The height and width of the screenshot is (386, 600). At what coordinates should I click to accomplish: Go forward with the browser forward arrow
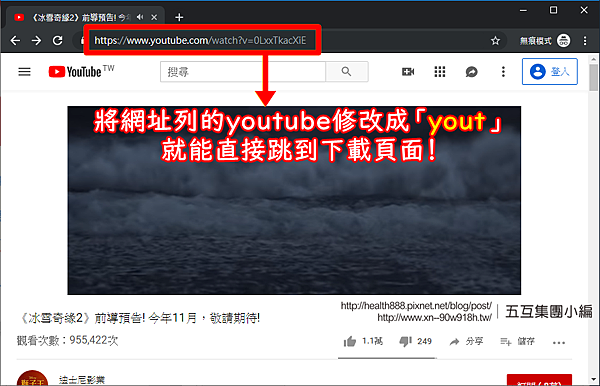point(36,40)
